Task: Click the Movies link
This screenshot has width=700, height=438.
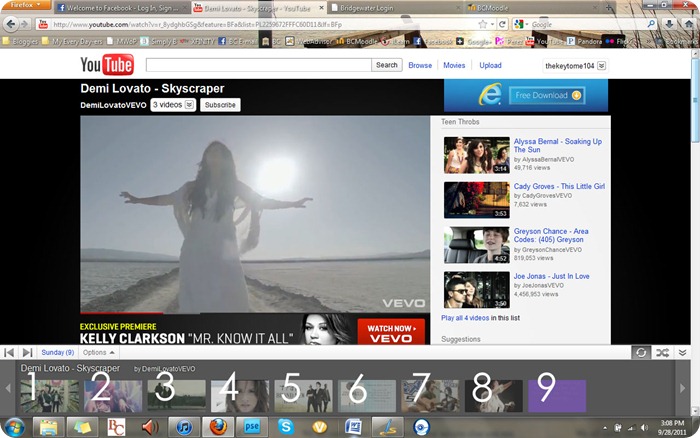Action: pos(454,65)
